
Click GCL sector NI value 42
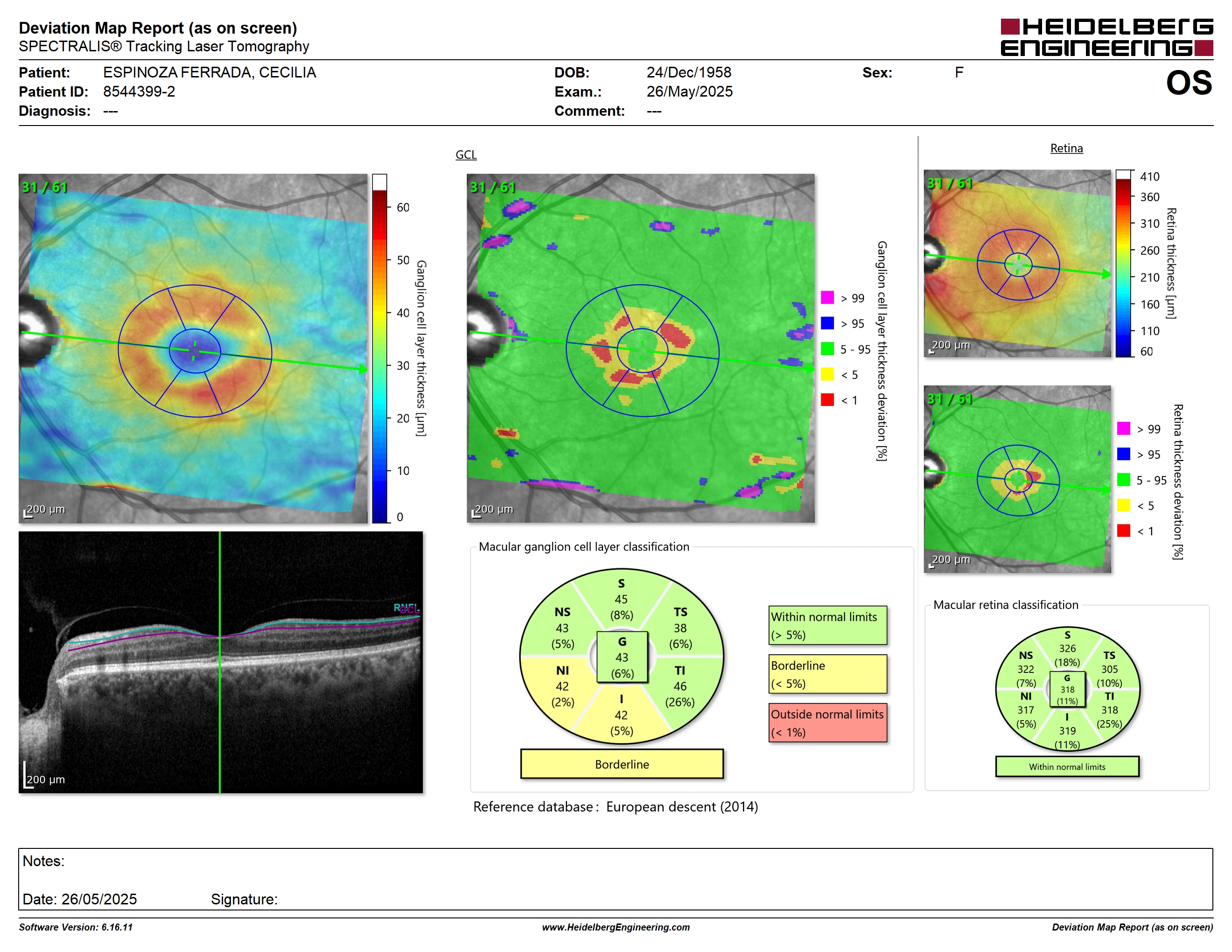coord(562,686)
